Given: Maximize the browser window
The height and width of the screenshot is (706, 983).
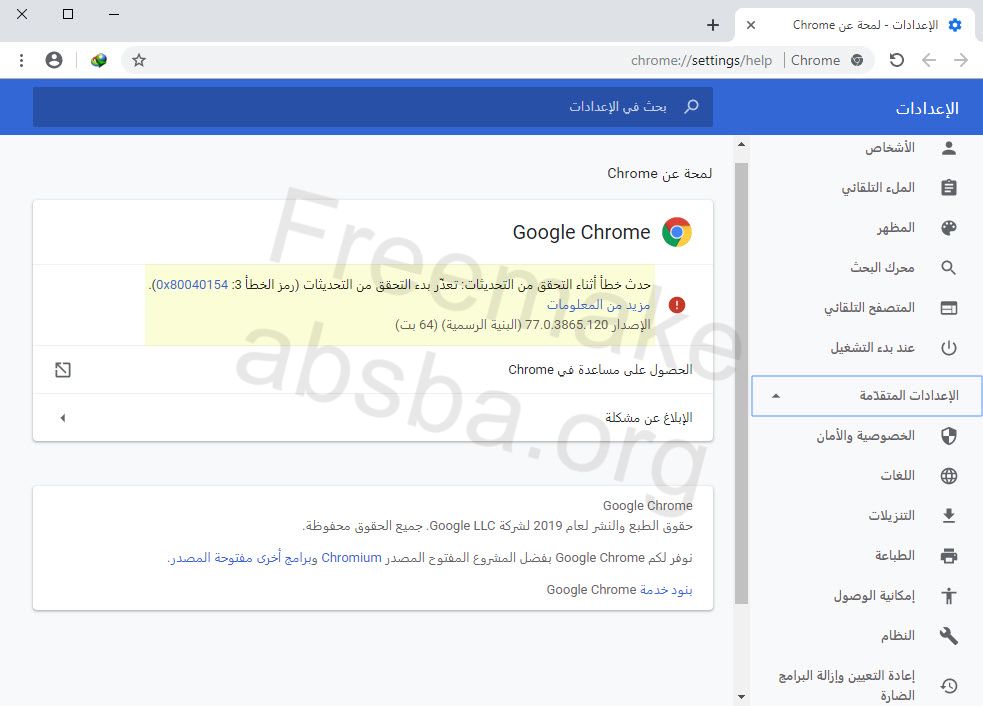Looking at the screenshot, I should click(68, 14).
